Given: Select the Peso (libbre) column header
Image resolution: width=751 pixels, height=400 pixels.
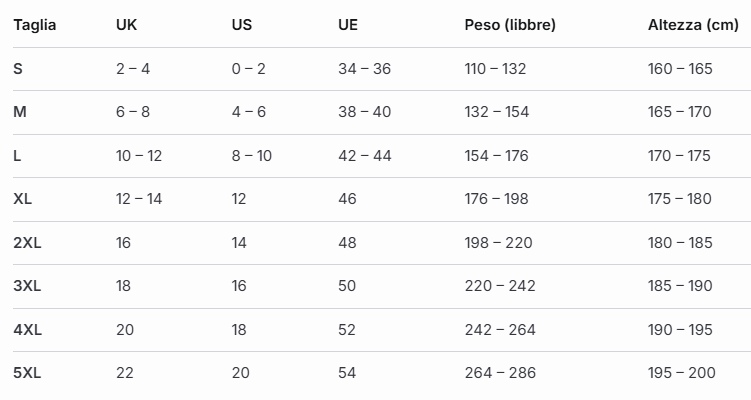Looking at the screenshot, I should pos(510,25).
